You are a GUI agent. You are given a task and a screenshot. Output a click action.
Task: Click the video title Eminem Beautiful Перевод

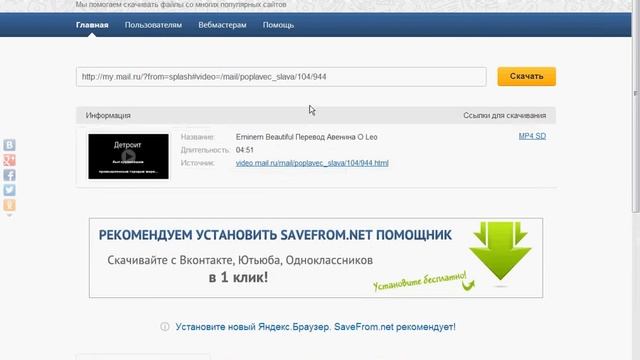click(307, 137)
